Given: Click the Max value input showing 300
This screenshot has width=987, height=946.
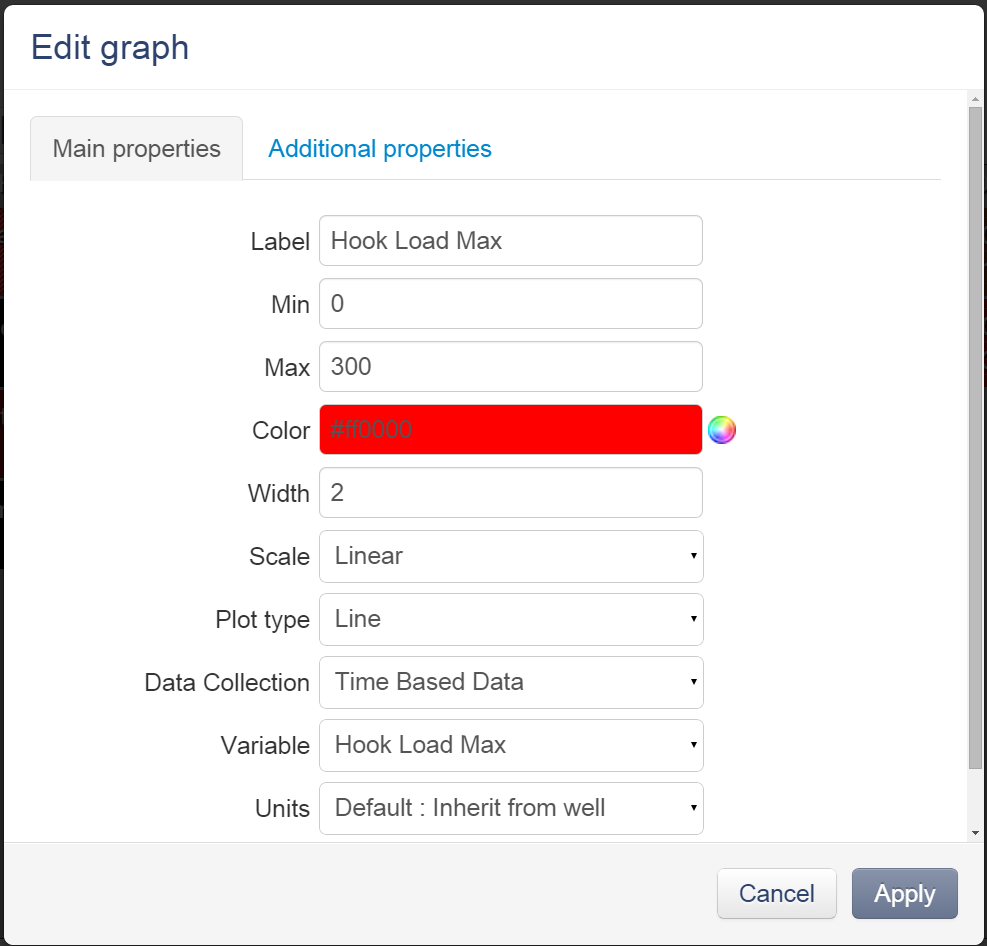Looking at the screenshot, I should [510, 366].
